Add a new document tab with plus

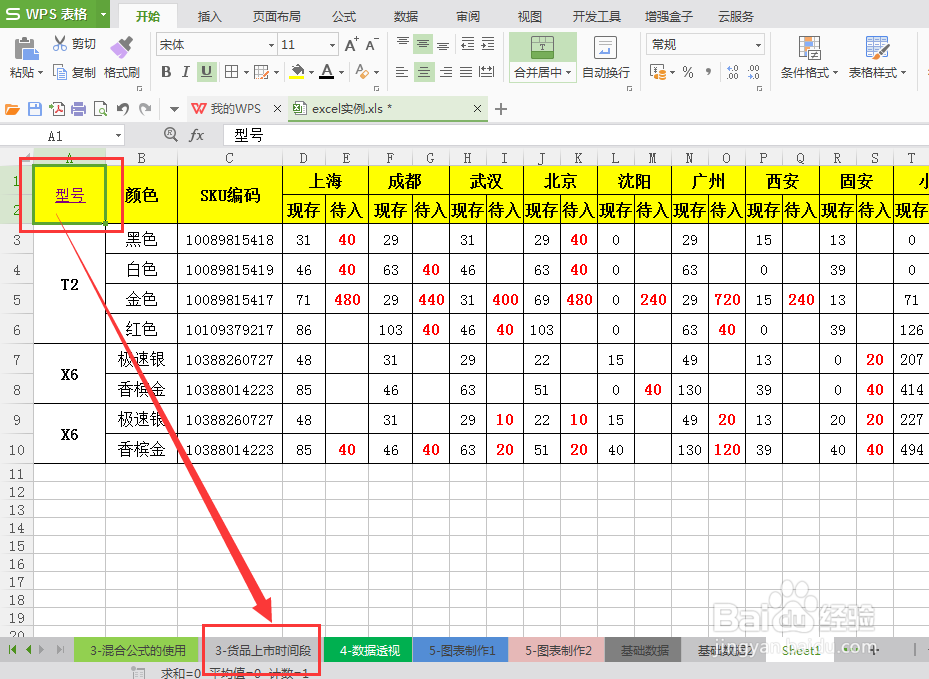pos(501,109)
